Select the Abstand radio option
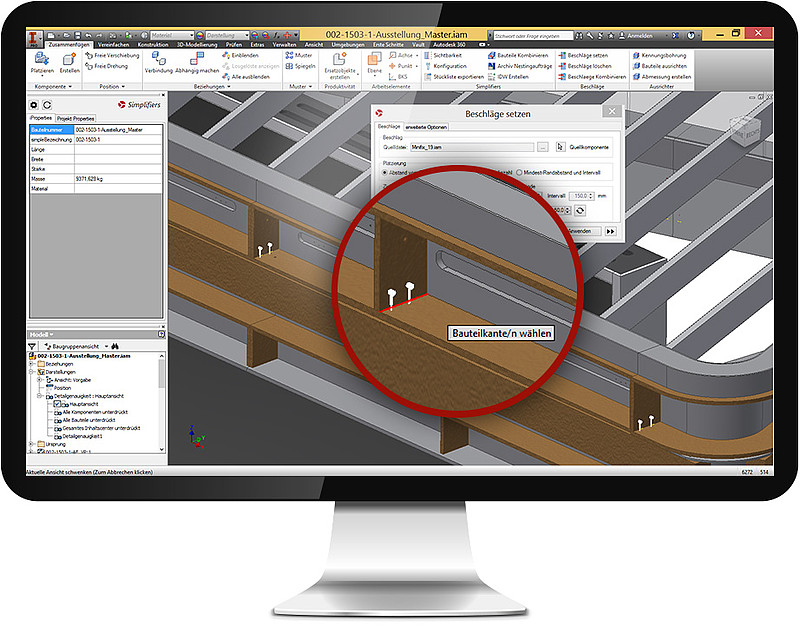Screen dimensions: 800x627 pyautogui.click(x=385, y=173)
